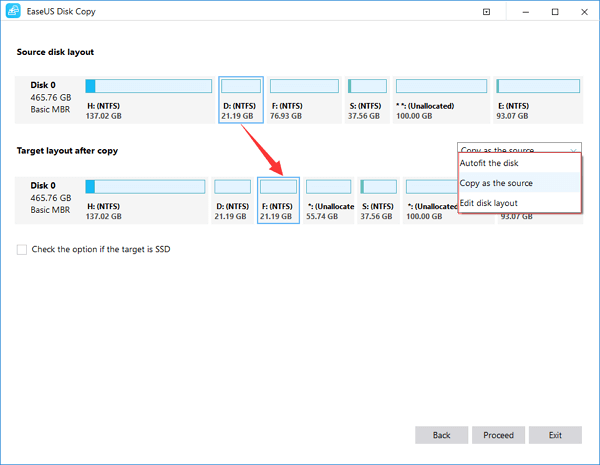
Task: Click source partition F: (NTFS) 76.93 GB
Action: (304, 98)
